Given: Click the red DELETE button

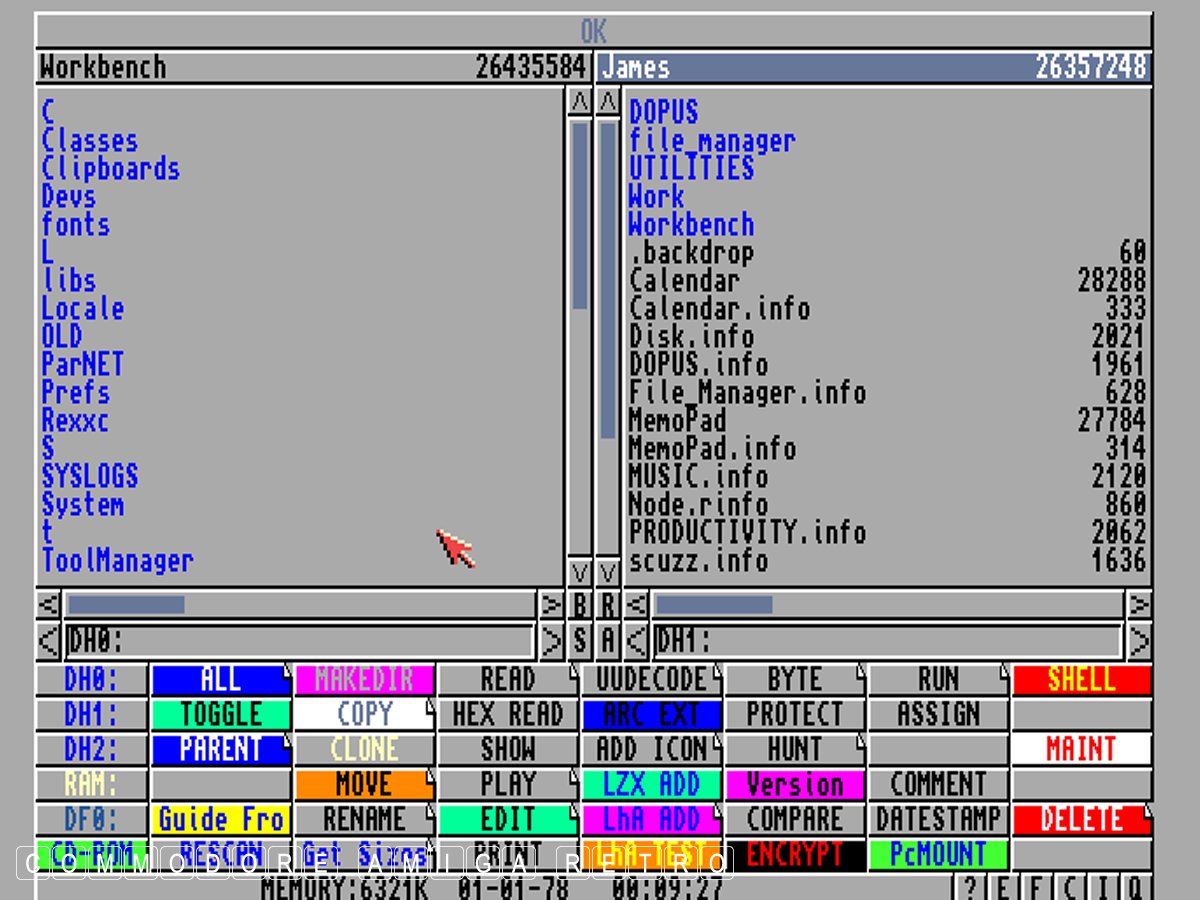Looking at the screenshot, I should pos(1081,819).
